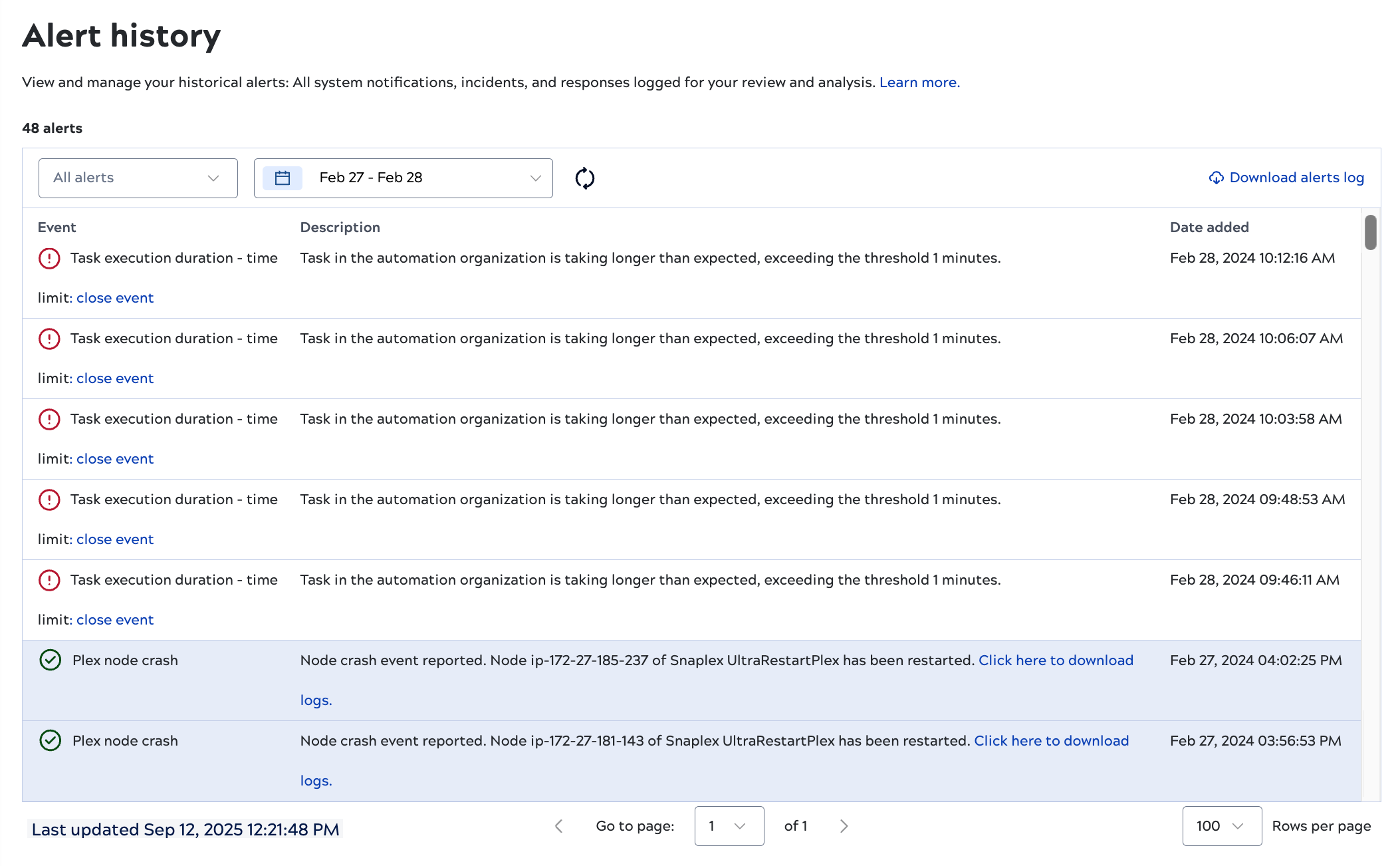The height and width of the screenshot is (866, 1400).
Task: Expand the Go to page selector
Action: click(729, 825)
